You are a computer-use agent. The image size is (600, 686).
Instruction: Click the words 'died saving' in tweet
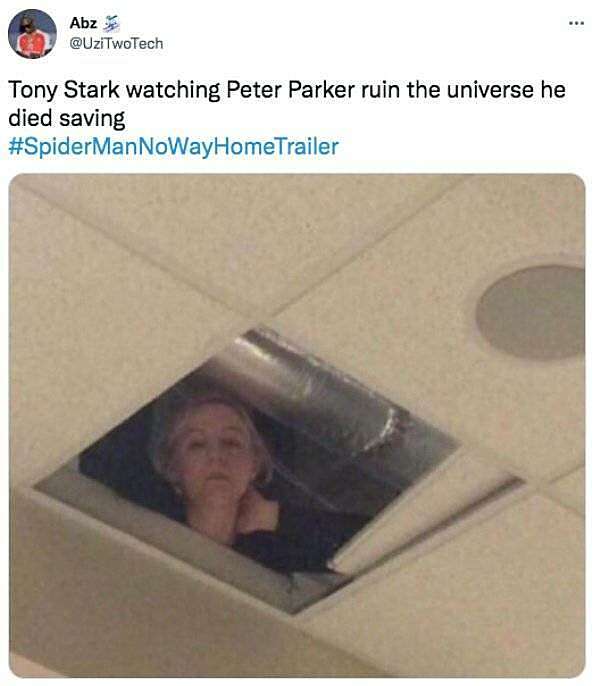[67, 118]
